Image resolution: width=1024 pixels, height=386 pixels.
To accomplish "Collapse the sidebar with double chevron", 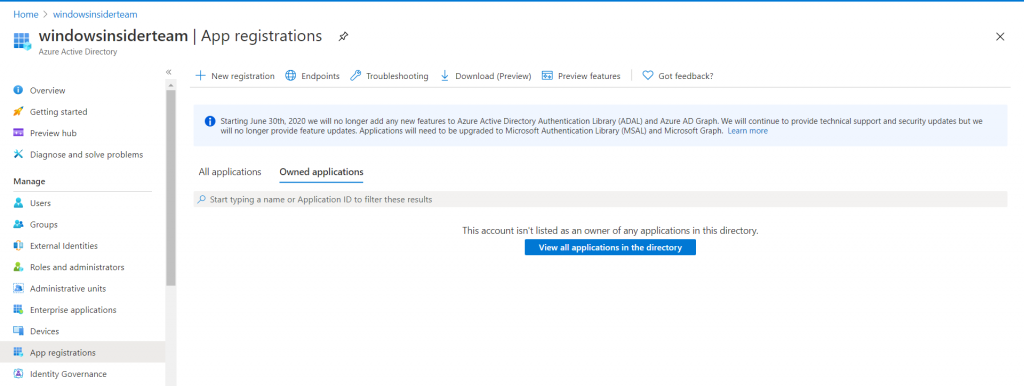I will [x=168, y=72].
